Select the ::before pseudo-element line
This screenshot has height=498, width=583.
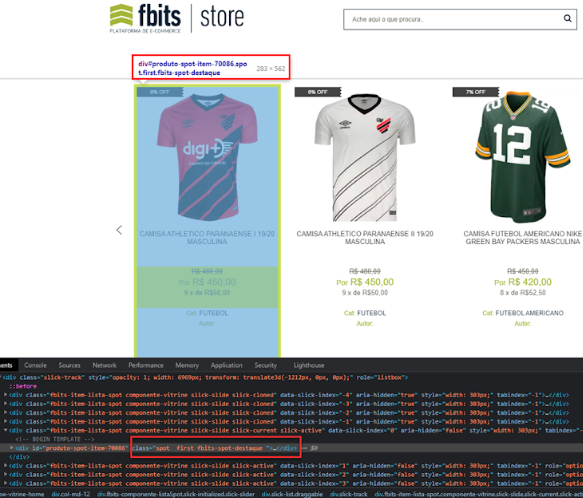click(x=23, y=386)
